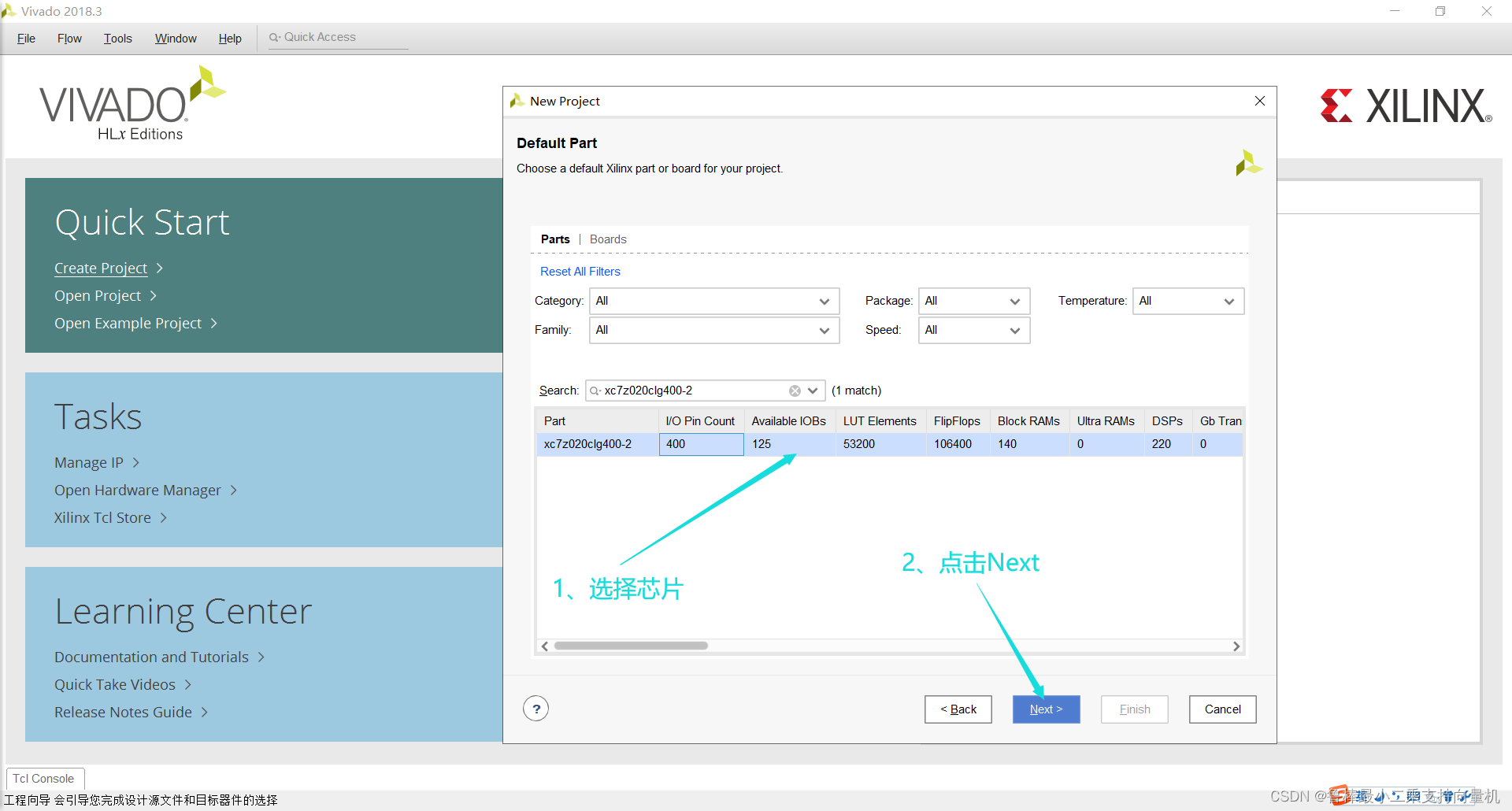Click the arrow next to Create Project
Screen dimensions: 1512x811
click(160, 268)
